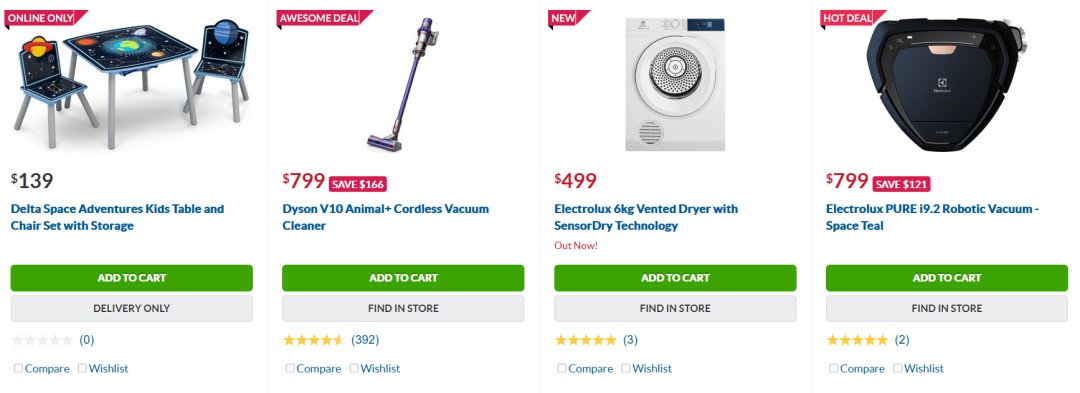This screenshot has width=1080, height=393.
Task: Open Delta Space Adventures Kids Table title link
Action: (x=117, y=217)
